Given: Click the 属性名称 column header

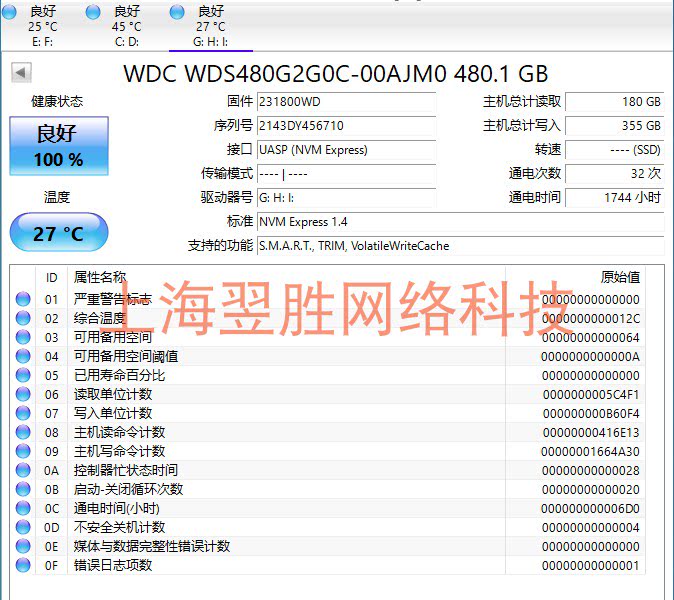Looking at the screenshot, I should [286, 278].
